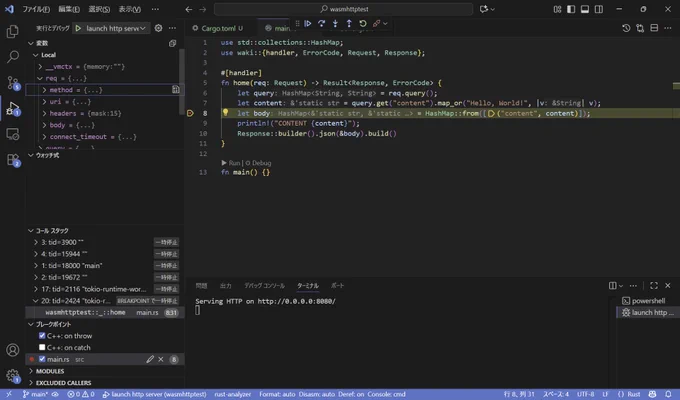The width and height of the screenshot is (680, 400).
Task: Open the Manage gear in activity bar
Action: point(13,376)
